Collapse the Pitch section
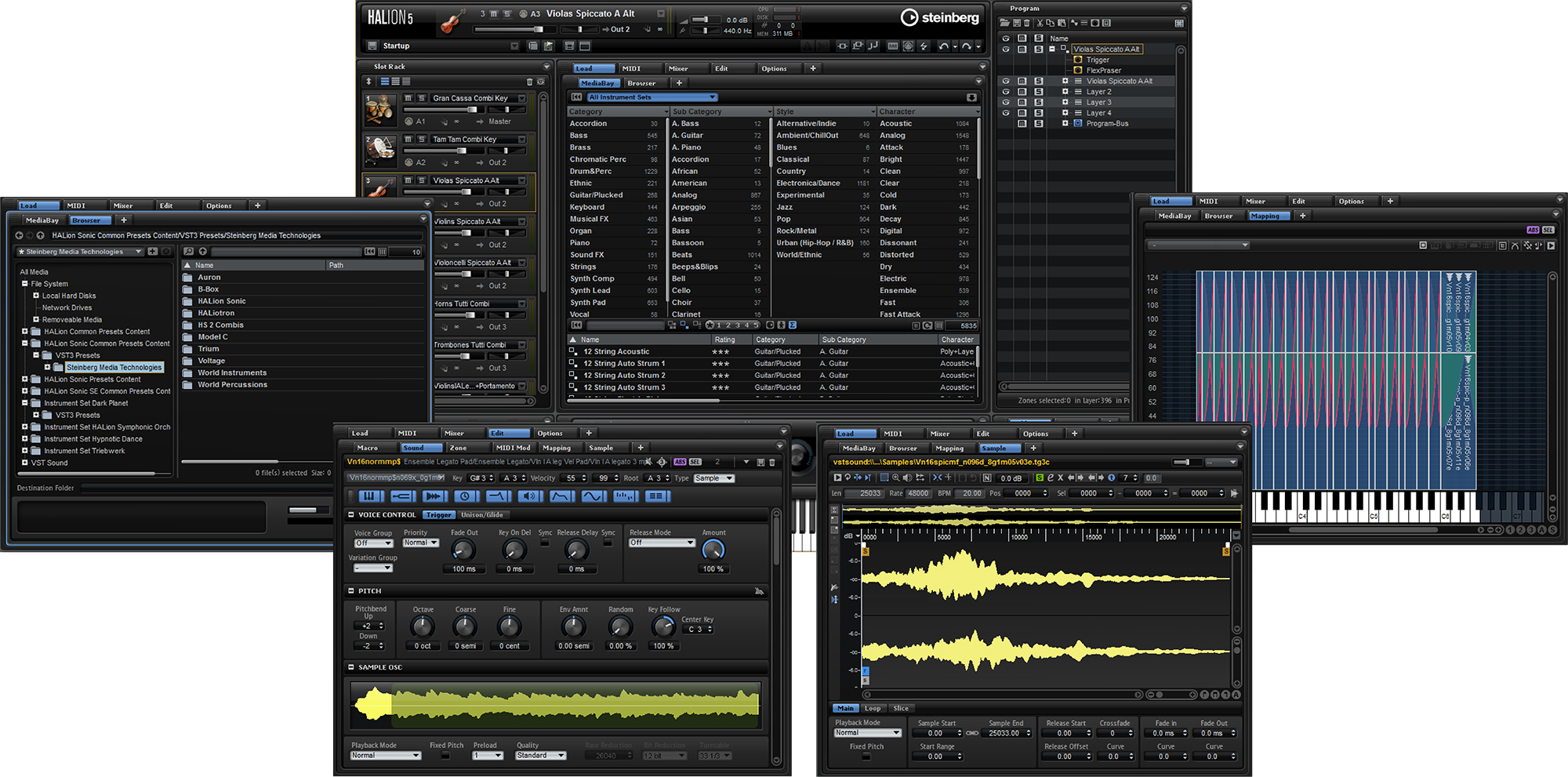The height and width of the screenshot is (777, 1568). tap(351, 591)
